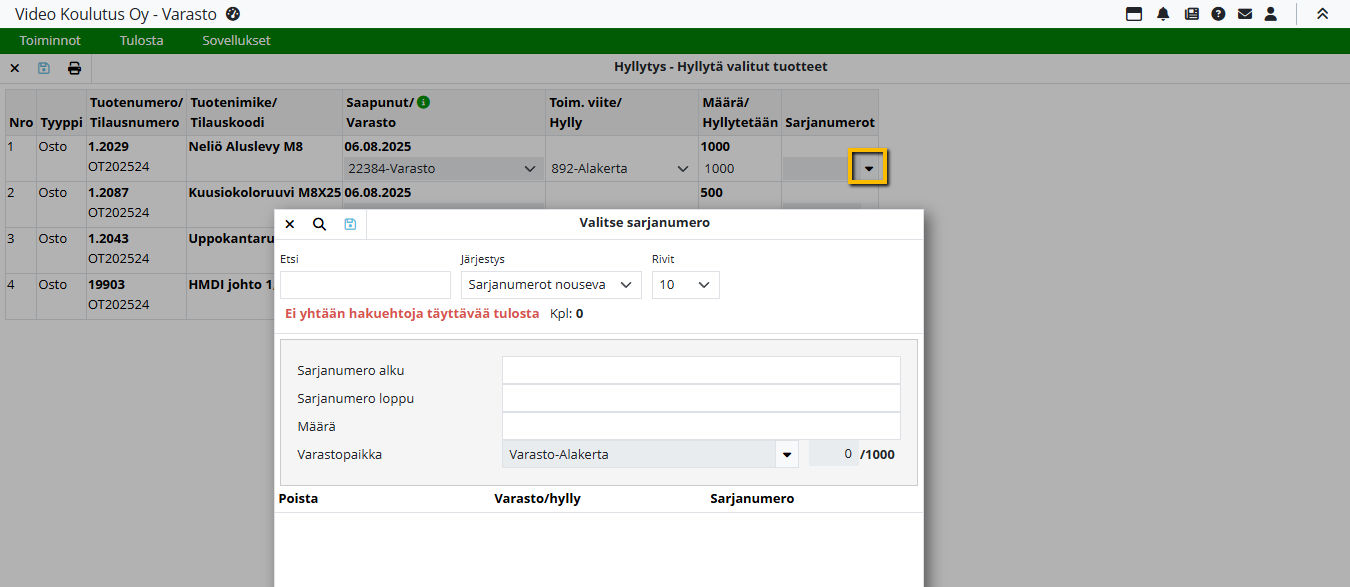Screen dimensions: 1350x587
Task: Open the Sovellukset menu
Action: (x=236, y=41)
